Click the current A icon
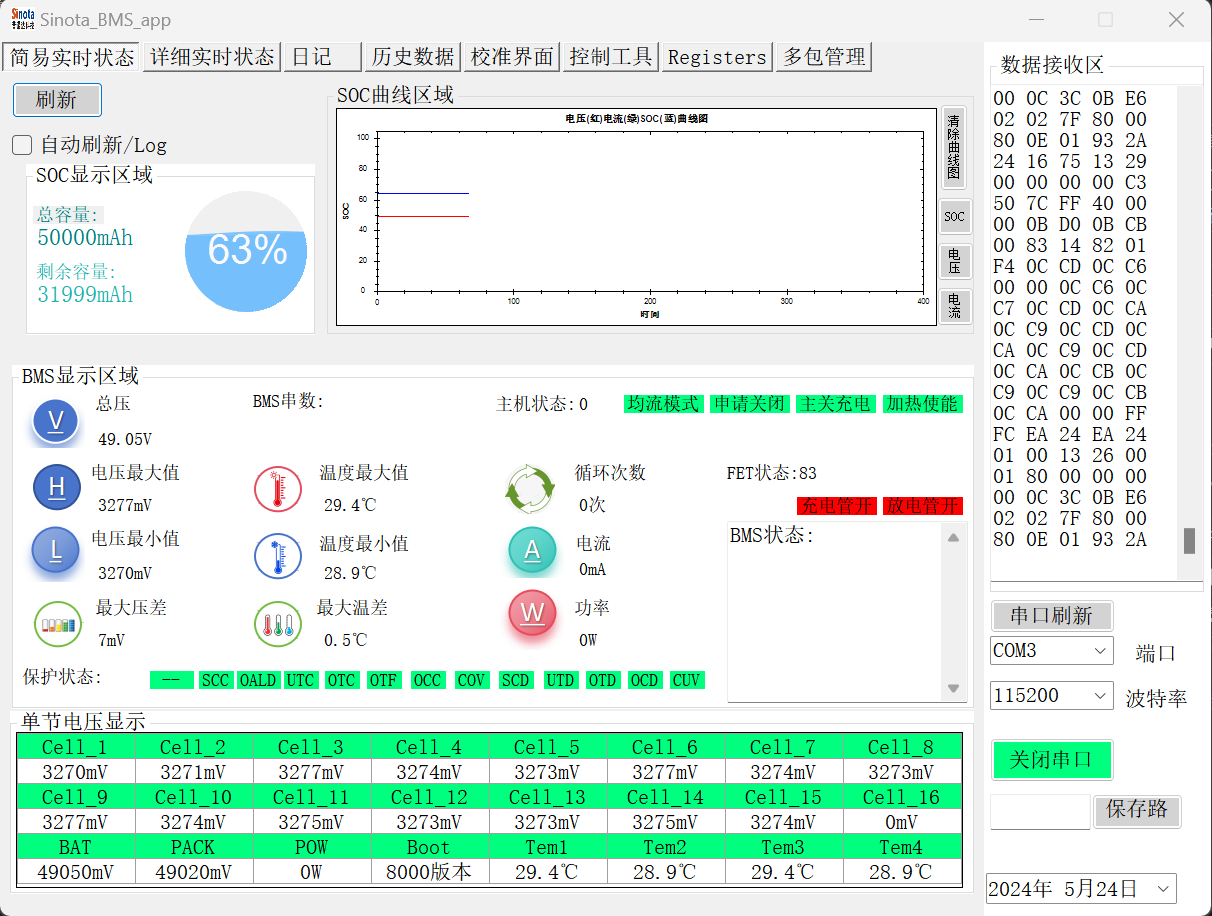This screenshot has width=1212, height=916. (532, 550)
